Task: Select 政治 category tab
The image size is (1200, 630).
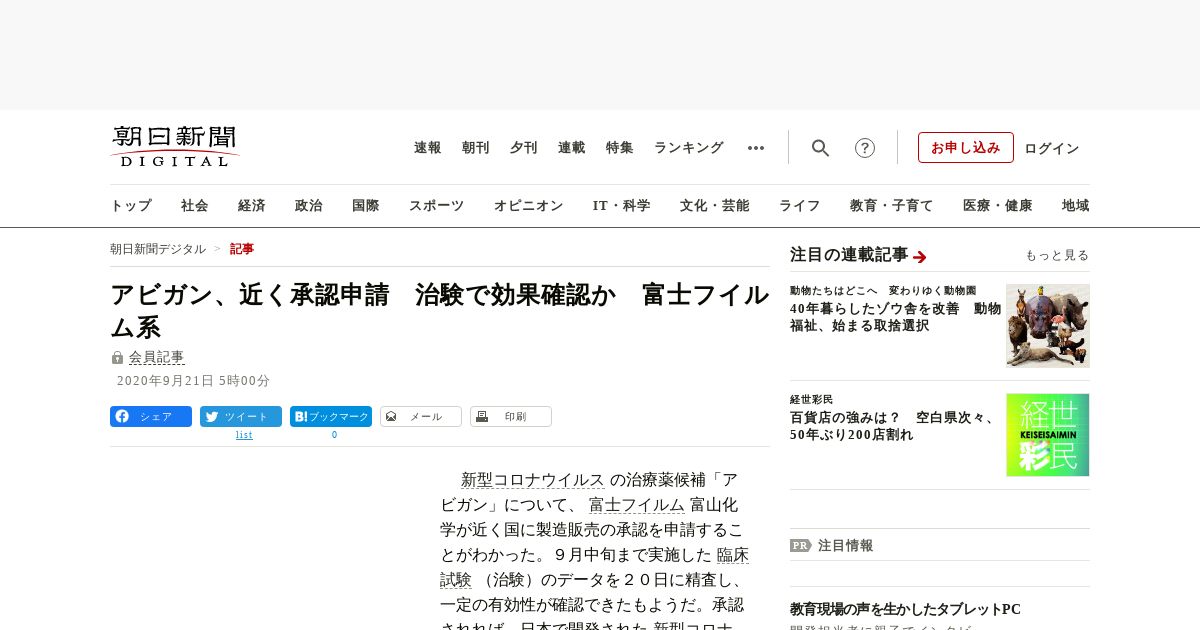Action: coord(309,206)
